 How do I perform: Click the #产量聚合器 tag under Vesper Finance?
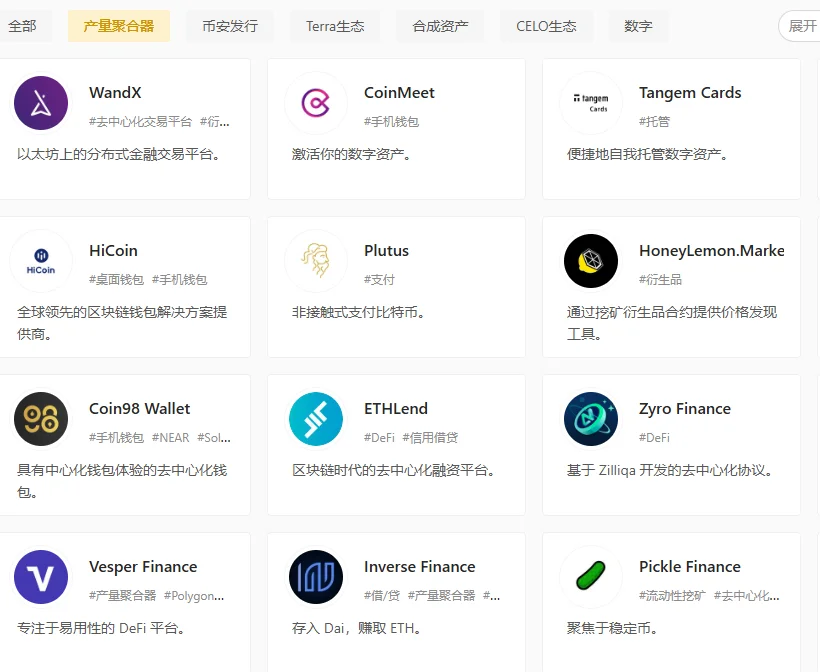(123, 596)
